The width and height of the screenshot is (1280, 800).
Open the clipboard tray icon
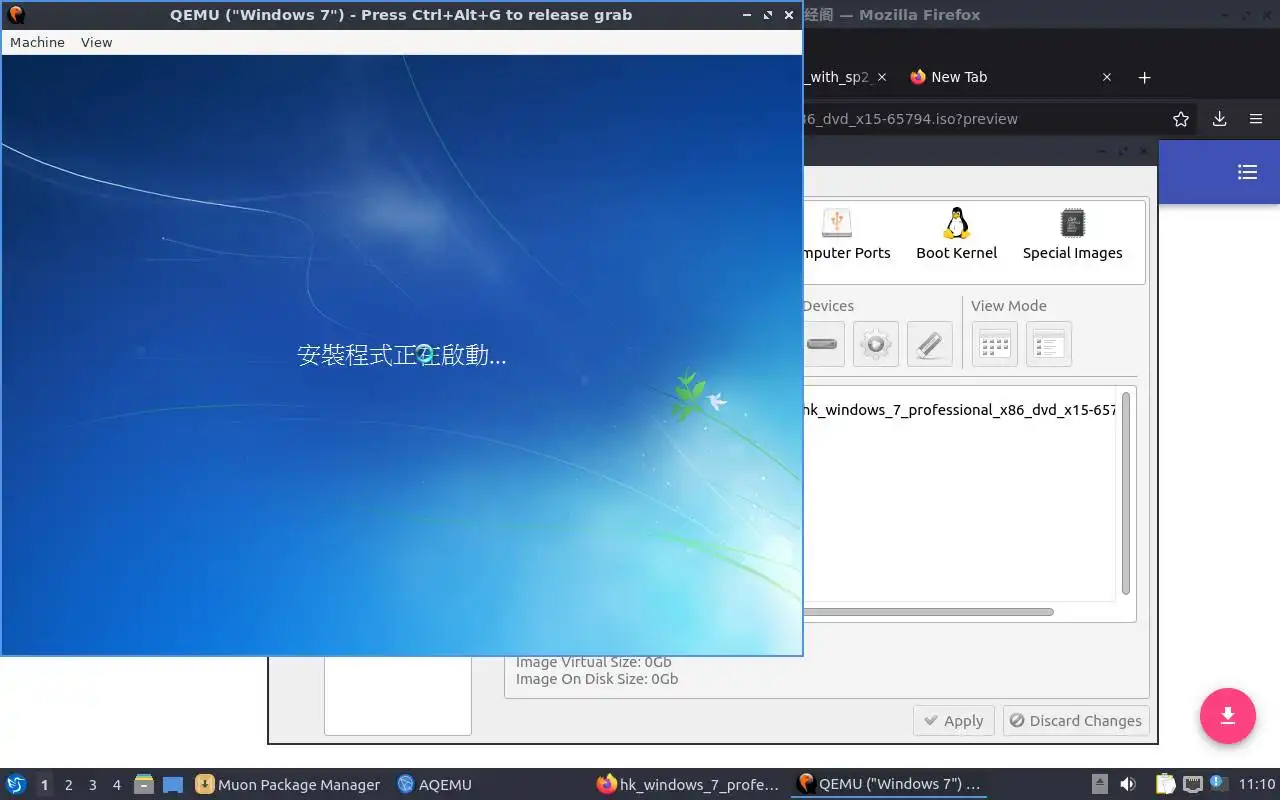pyautogui.click(x=1165, y=784)
